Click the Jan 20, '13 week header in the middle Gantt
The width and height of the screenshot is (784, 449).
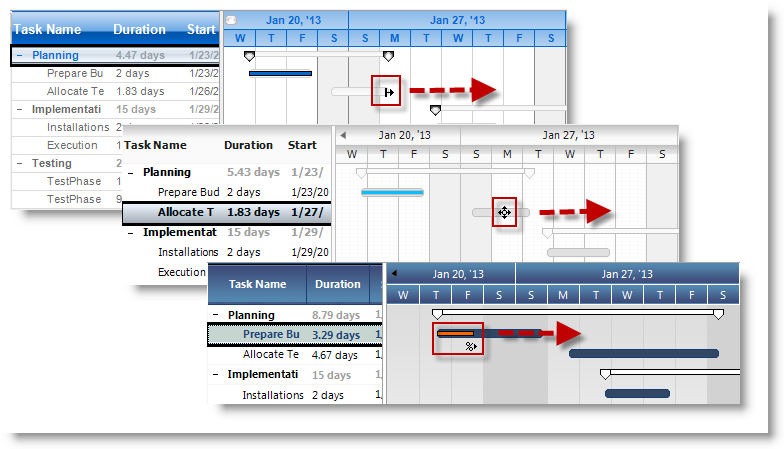(x=404, y=136)
